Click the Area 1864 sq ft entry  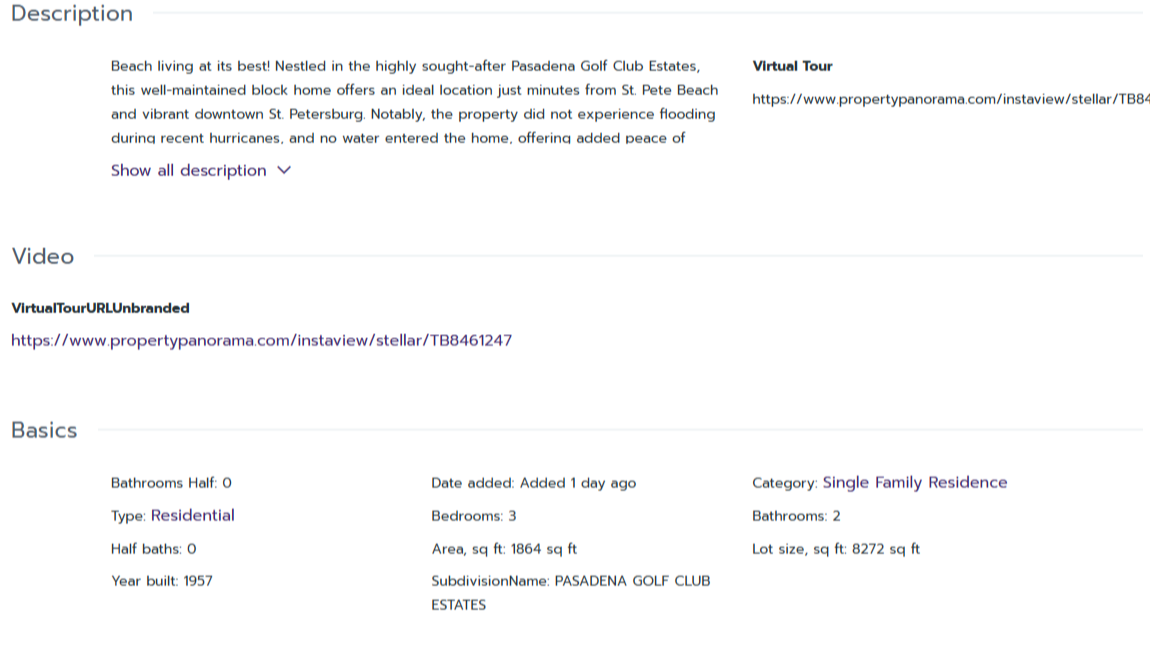[504, 549]
